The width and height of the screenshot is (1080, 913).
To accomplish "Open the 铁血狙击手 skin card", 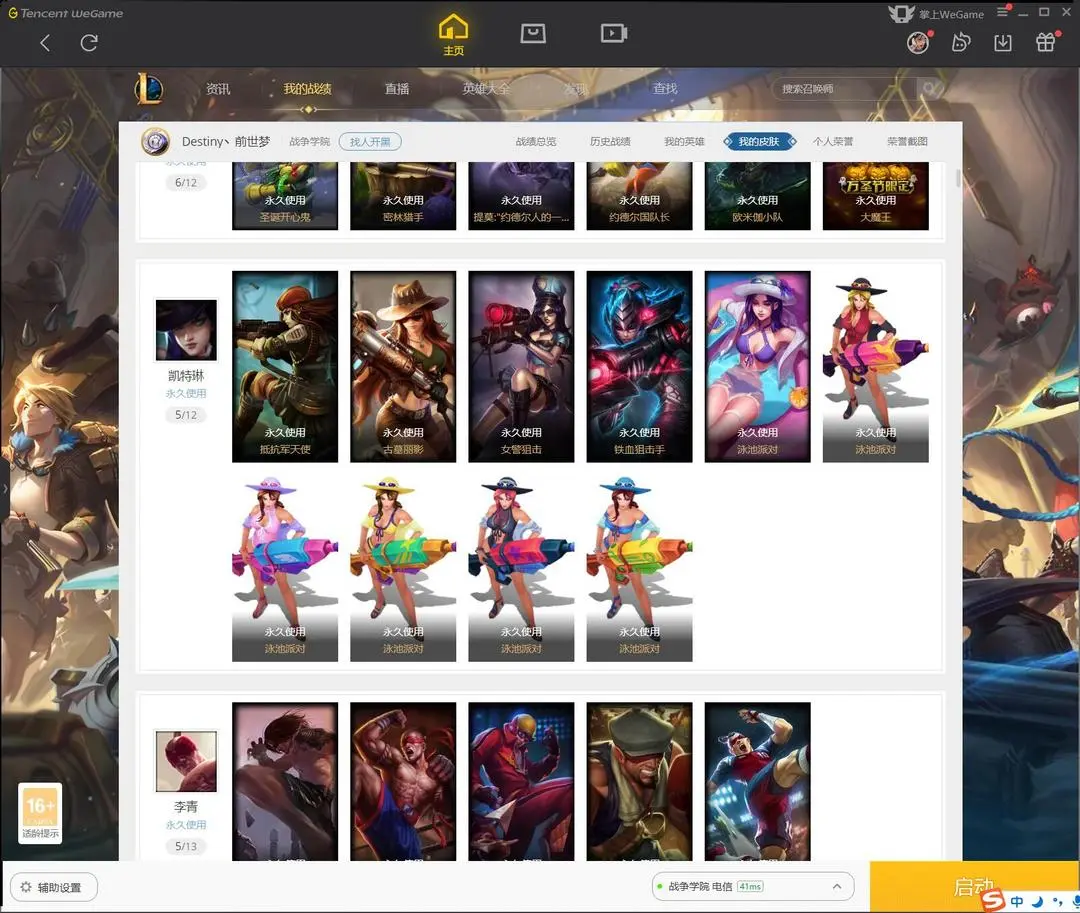I will tap(639, 366).
